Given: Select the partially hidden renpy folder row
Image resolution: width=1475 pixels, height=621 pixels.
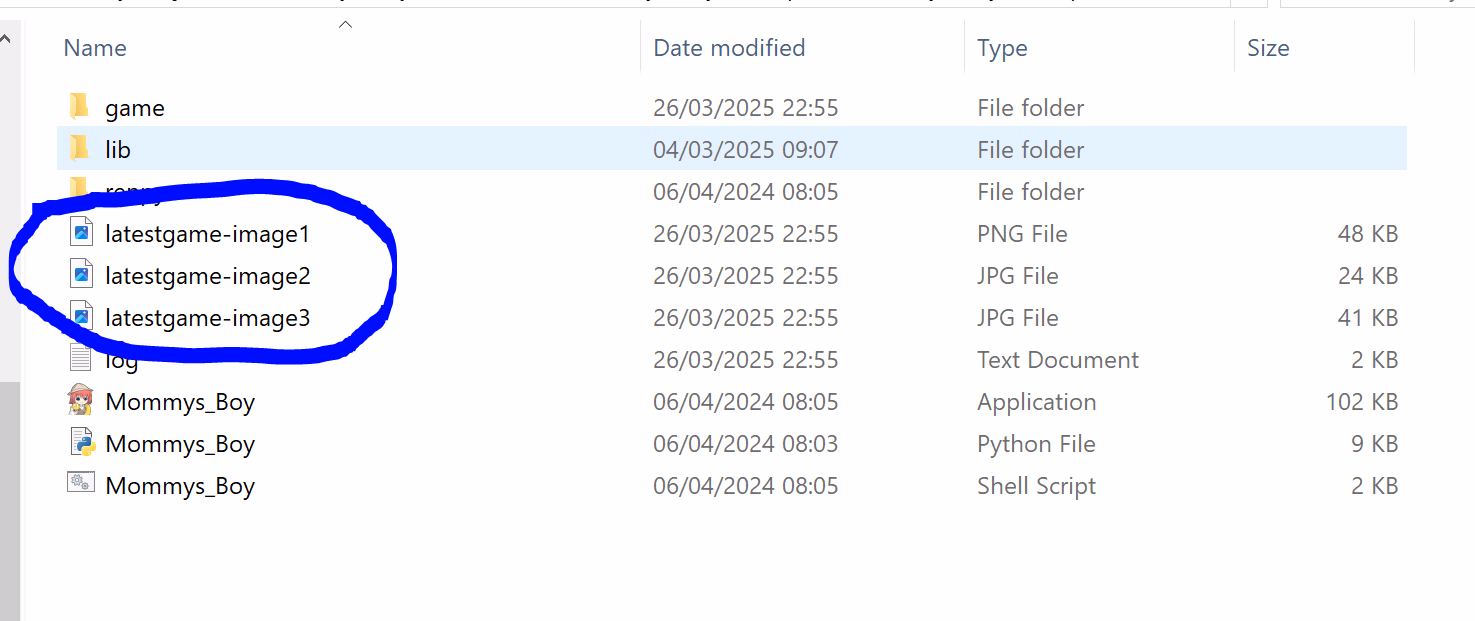Looking at the screenshot, I should point(732,191).
